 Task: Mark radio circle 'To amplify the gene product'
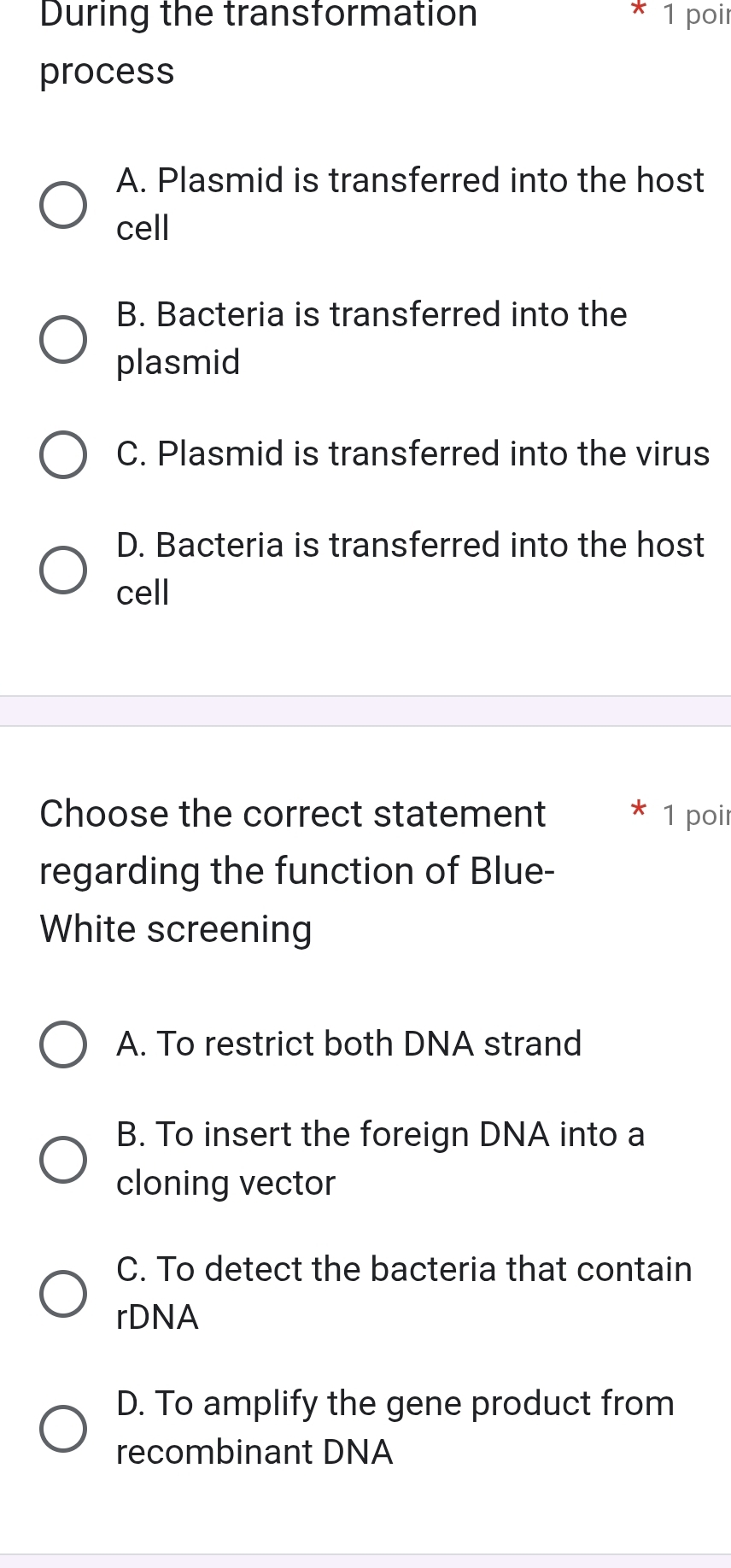(x=63, y=1428)
